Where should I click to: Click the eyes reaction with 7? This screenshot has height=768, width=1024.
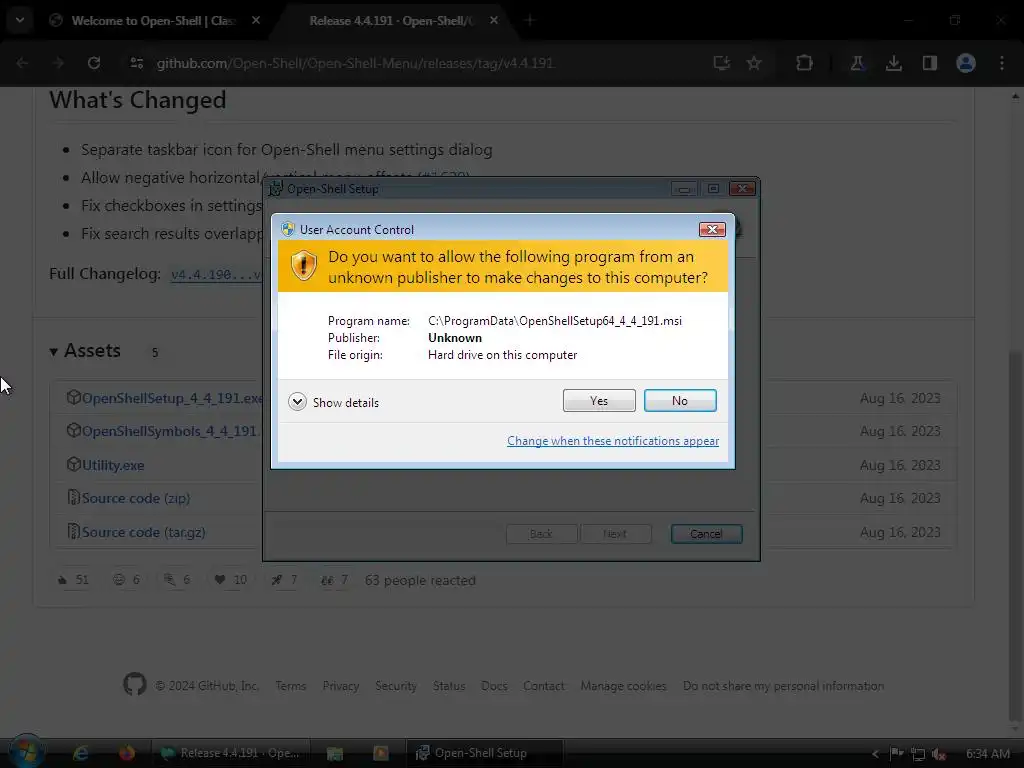(334, 580)
